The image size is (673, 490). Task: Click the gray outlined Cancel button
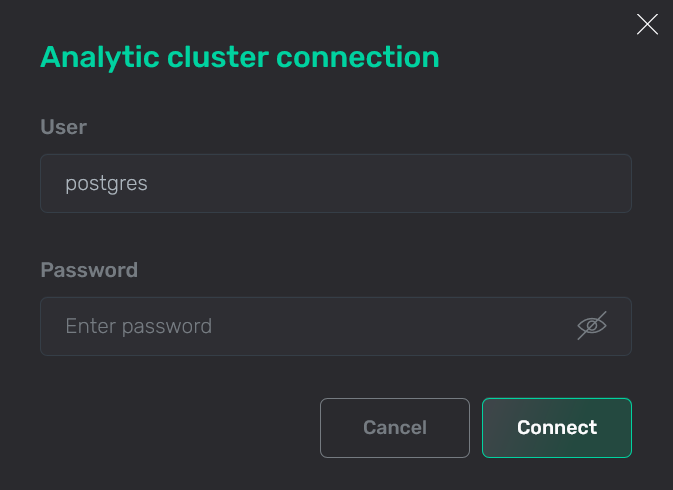click(395, 428)
